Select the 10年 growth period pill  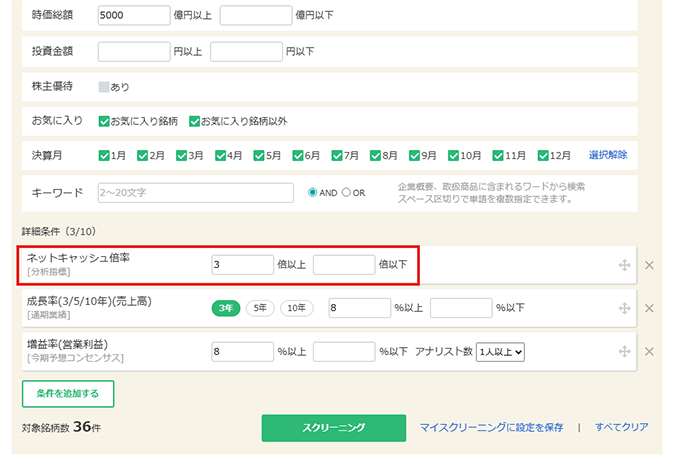[x=297, y=308]
